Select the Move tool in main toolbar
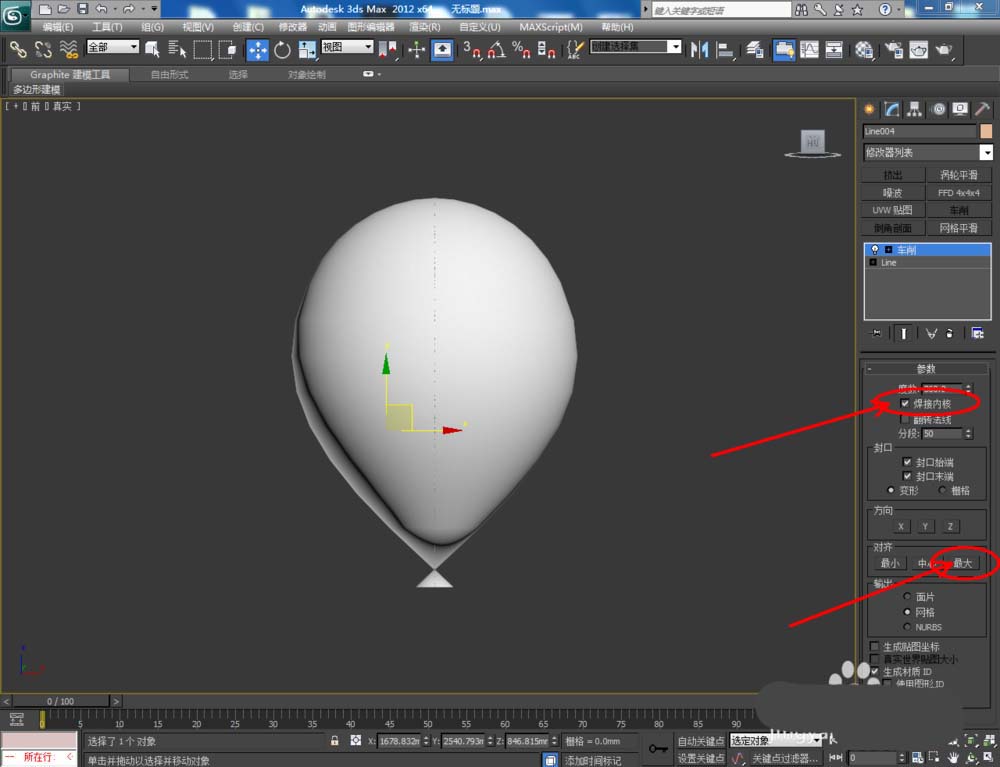Image resolution: width=1000 pixels, height=767 pixels. (257, 49)
